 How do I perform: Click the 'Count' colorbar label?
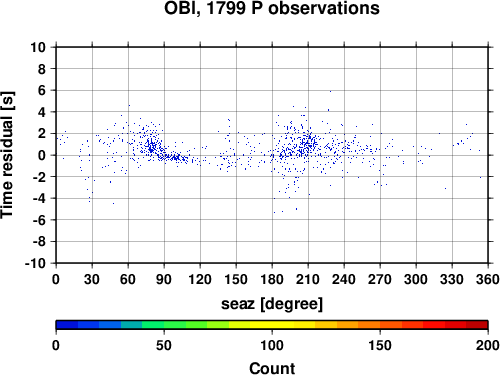pos(272,368)
